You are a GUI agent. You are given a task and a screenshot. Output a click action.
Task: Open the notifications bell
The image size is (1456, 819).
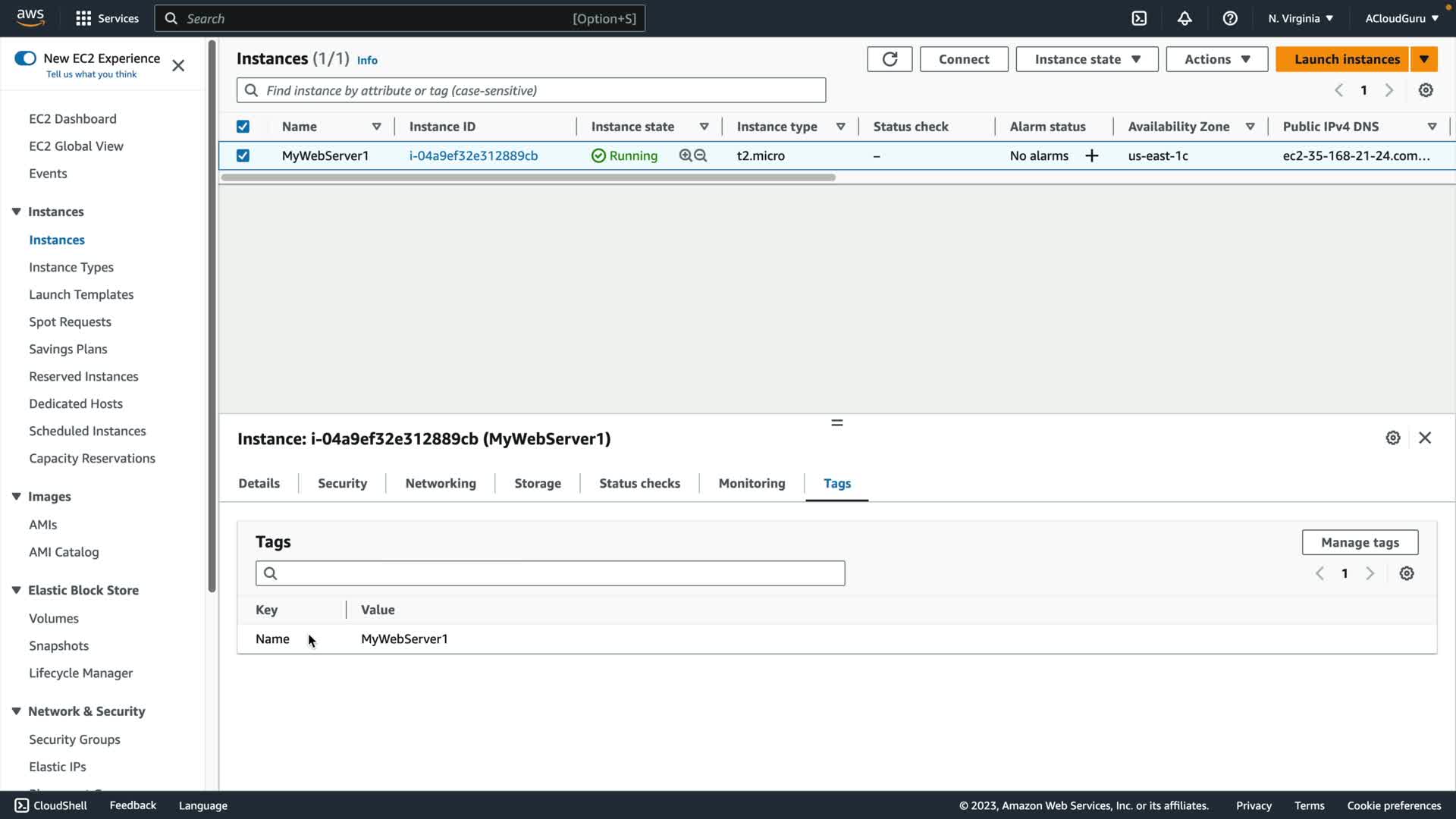tap(1185, 18)
